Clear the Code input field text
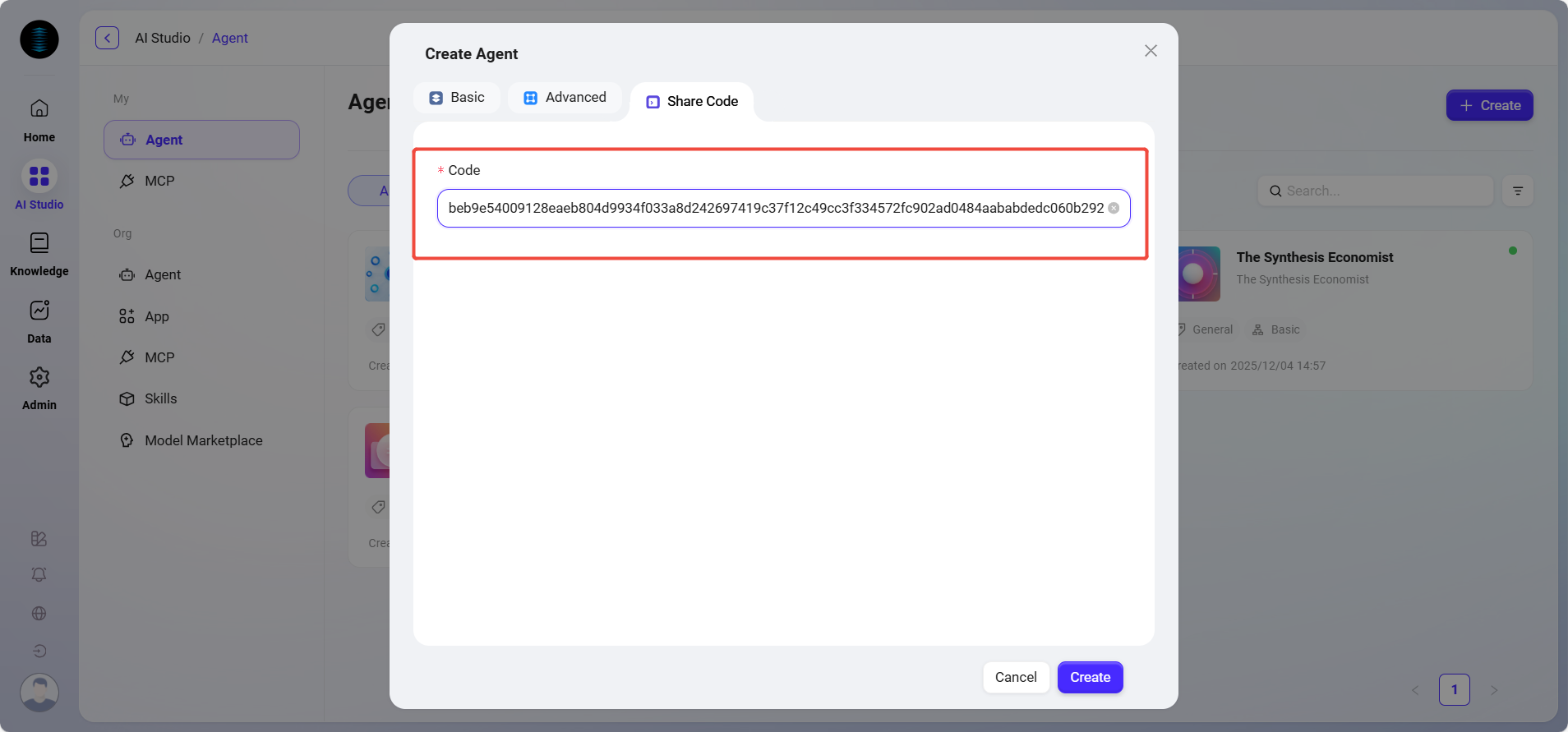This screenshot has width=1568, height=732. click(x=1114, y=208)
